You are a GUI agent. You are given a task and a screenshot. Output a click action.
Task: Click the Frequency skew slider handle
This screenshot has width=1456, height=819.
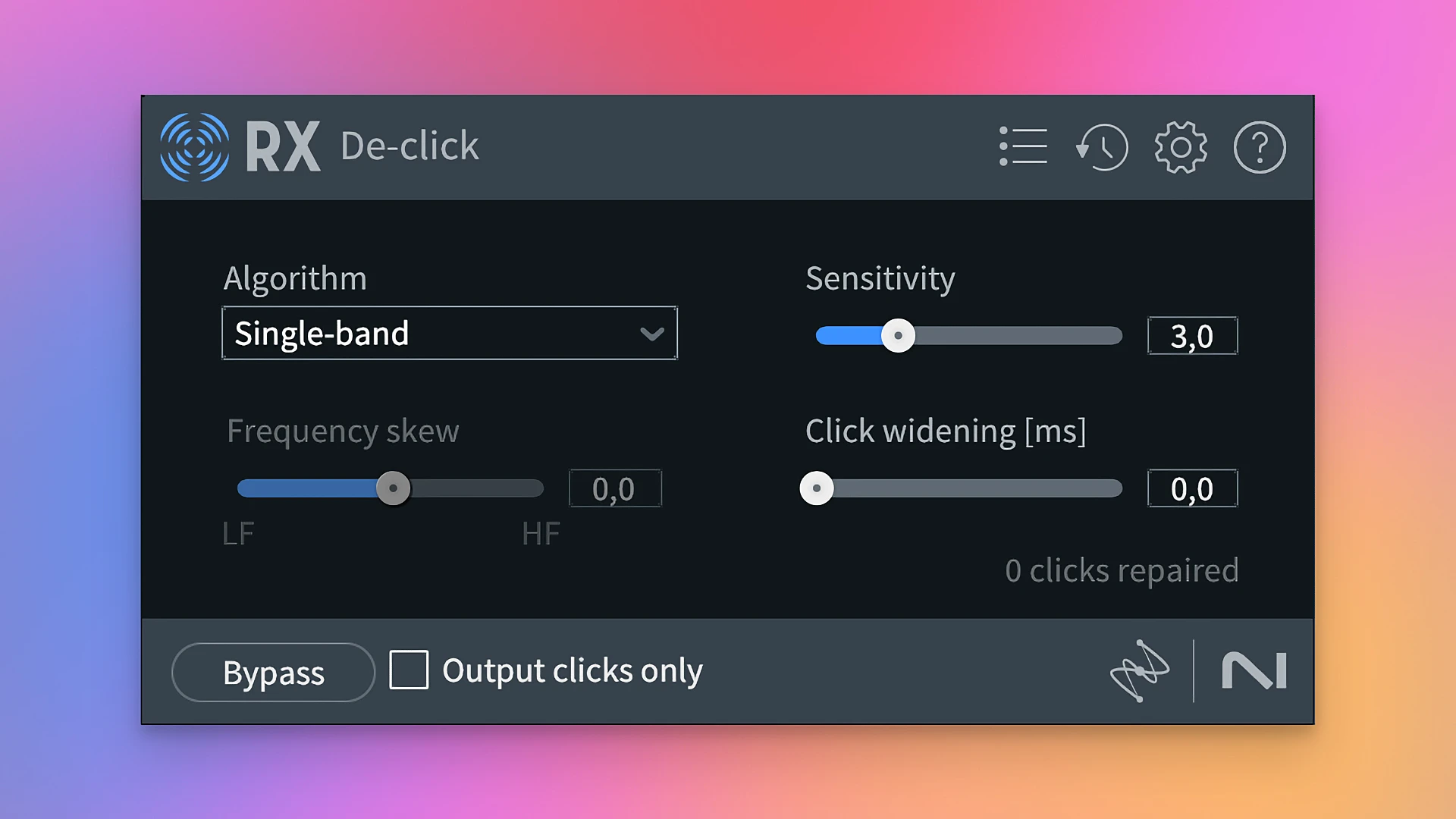tap(394, 488)
